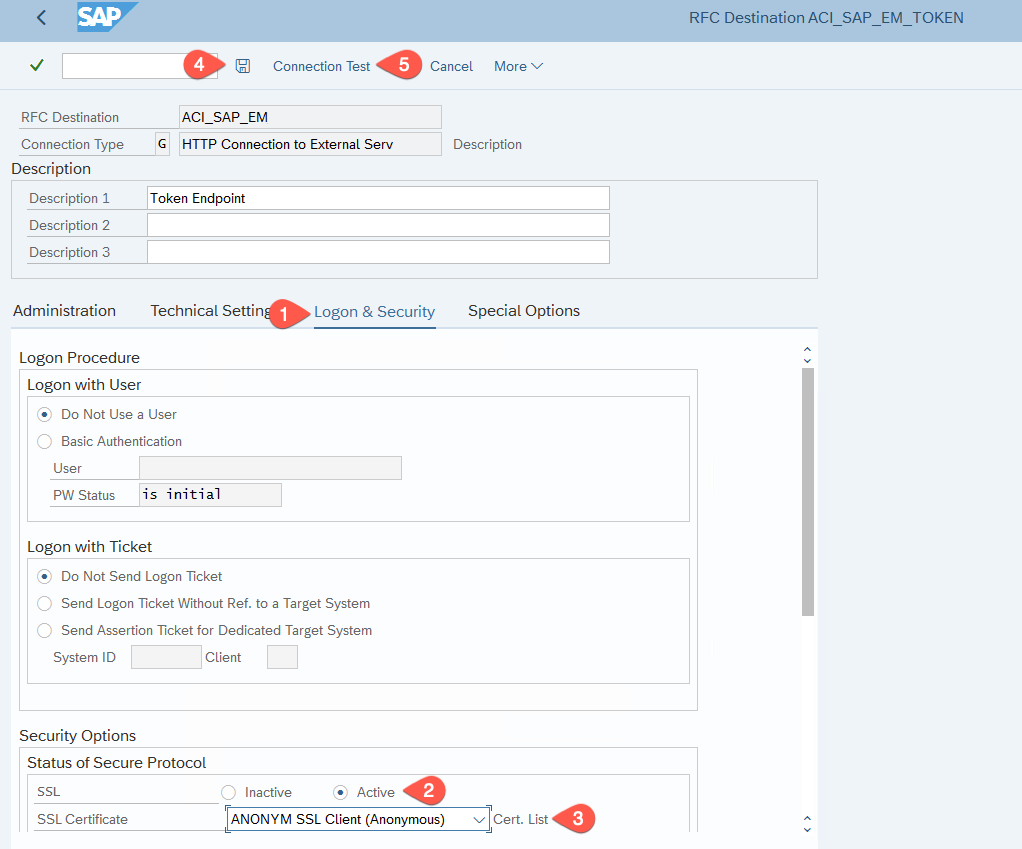Viewport: 1022px width, 849px height.
Task: Click the RFC Destination field ACI_SAP_EM
Action: tap(310, 117)
